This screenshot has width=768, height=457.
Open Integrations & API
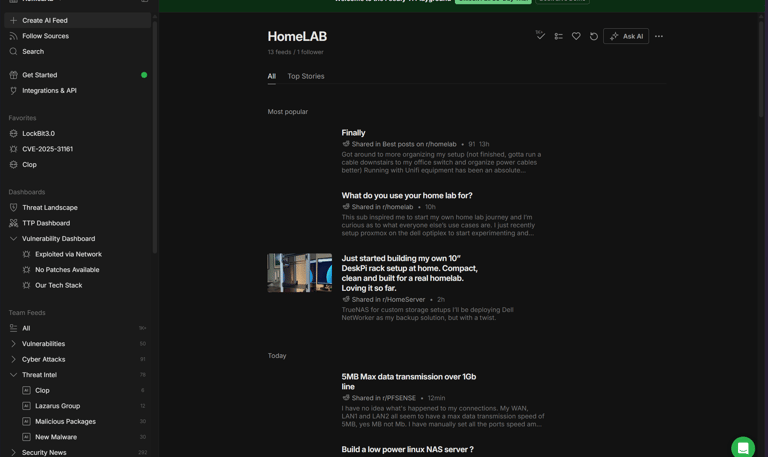pos(49,91)
